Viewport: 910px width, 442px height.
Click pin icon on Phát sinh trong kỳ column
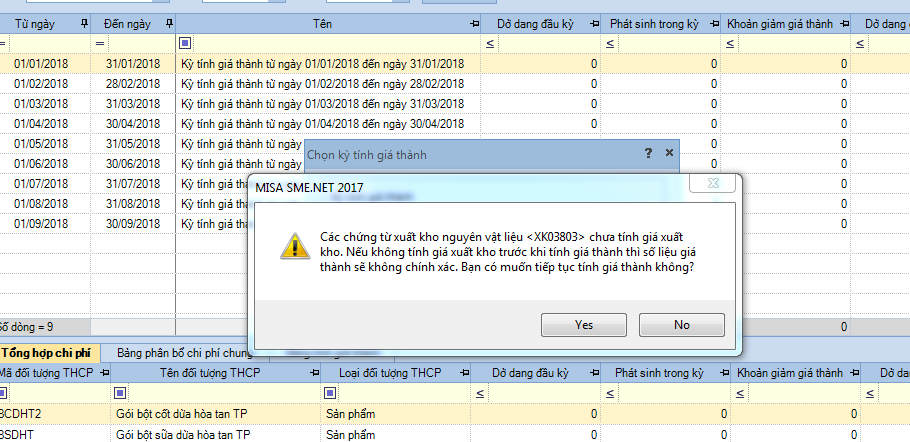(712, 22)
